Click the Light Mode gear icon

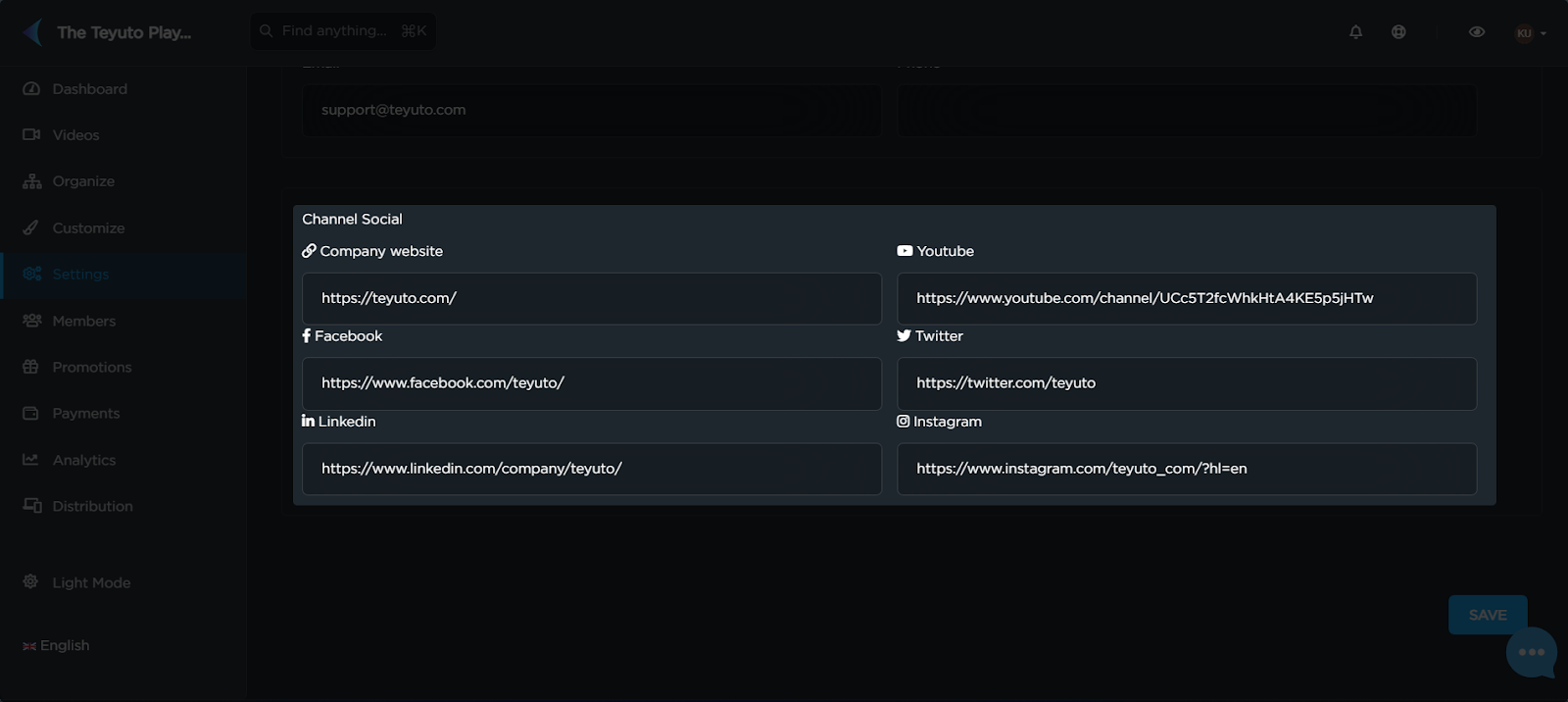coord(31,582)
